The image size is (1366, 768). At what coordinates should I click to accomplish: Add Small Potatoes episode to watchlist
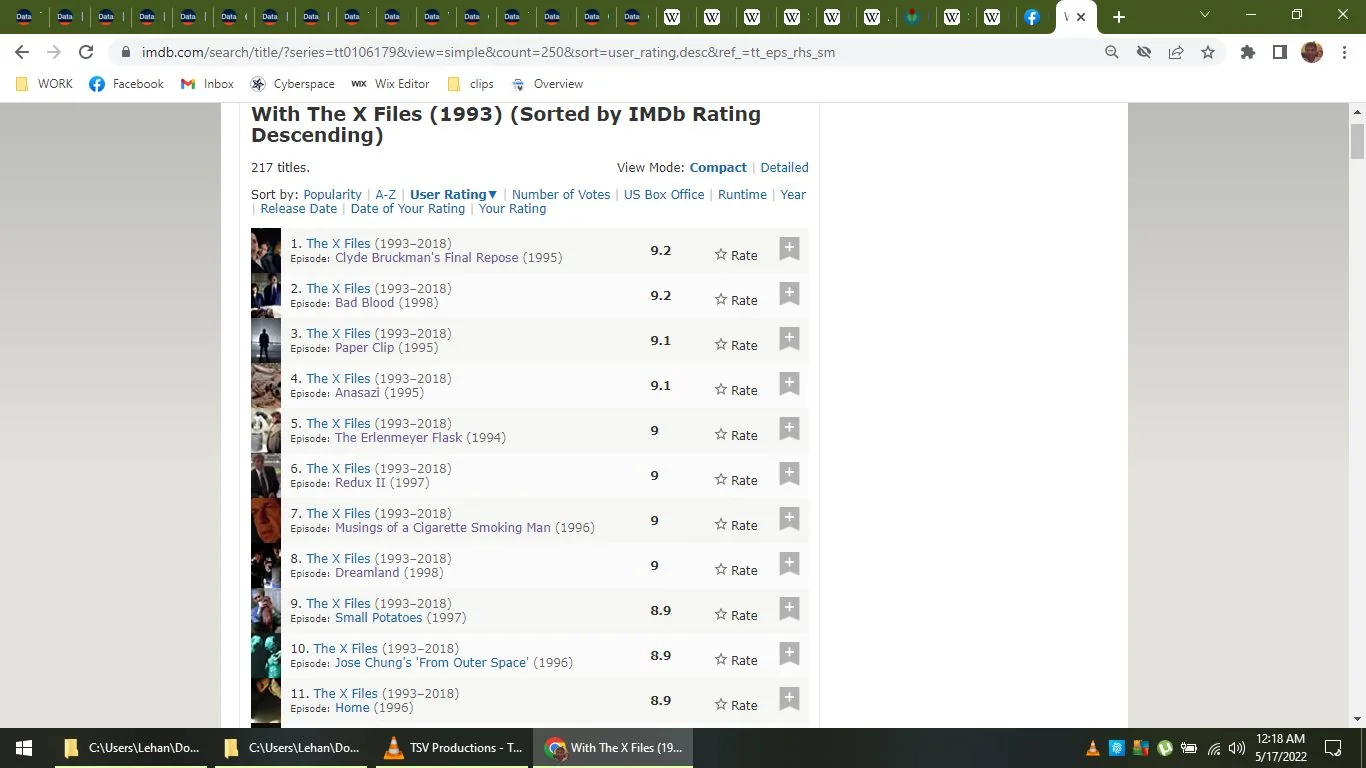tap(789, 609)
